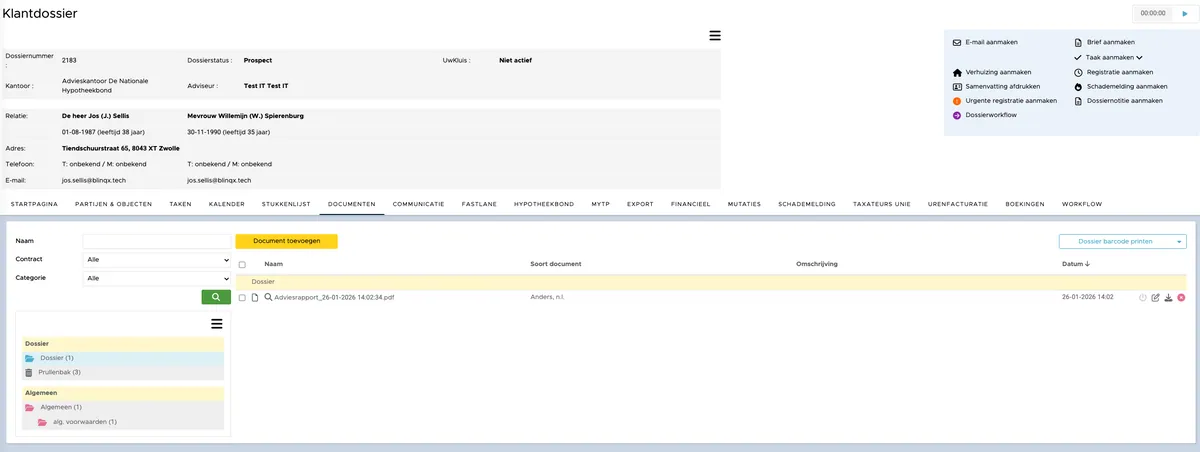Open the hamburger menu above dossier details
The height and width of the screenshot is (452, 1200).
click(x=715, y=36)
